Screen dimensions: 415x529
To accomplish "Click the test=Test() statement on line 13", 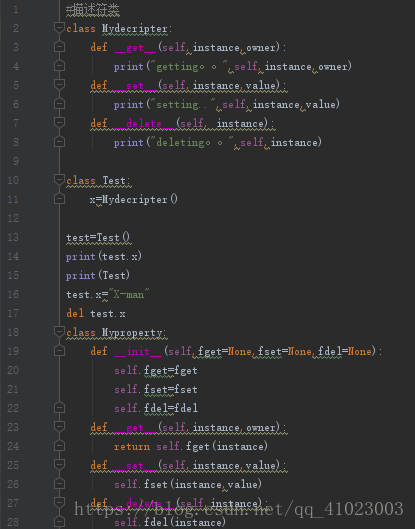I will (x=98, y=238).
